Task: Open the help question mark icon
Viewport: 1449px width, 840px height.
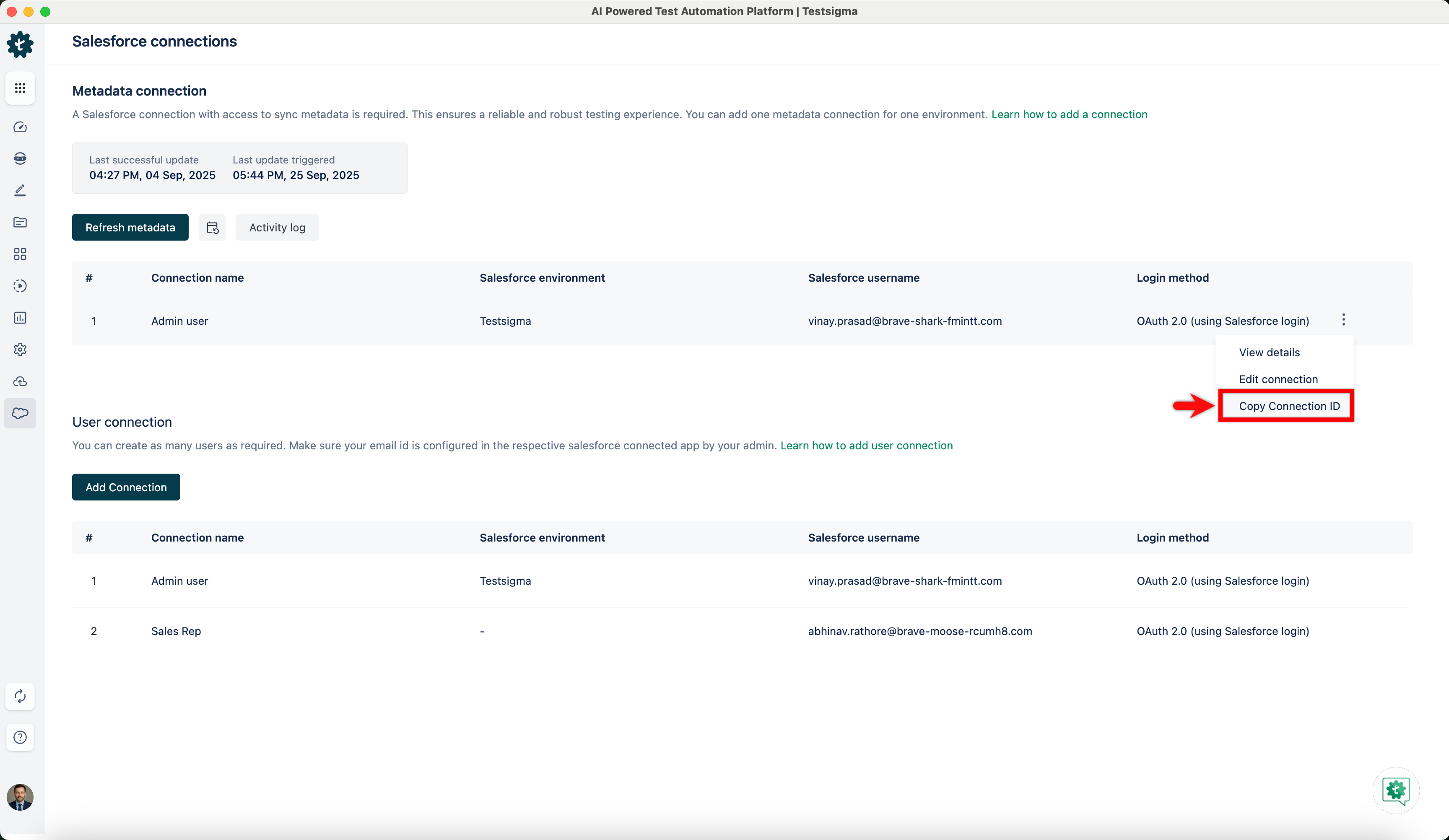Action: (x=20, y=737)
